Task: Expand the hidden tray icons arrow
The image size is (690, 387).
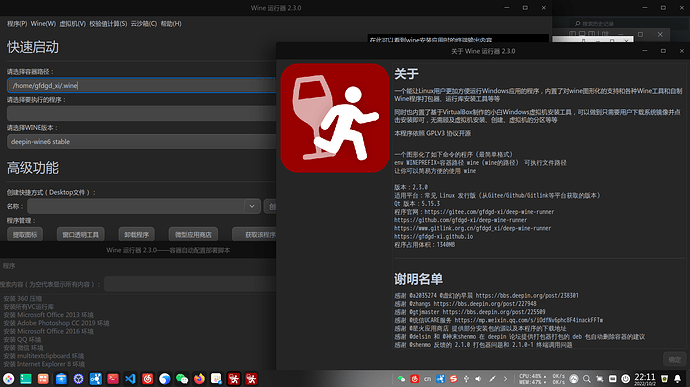Action: pos(505,379)
